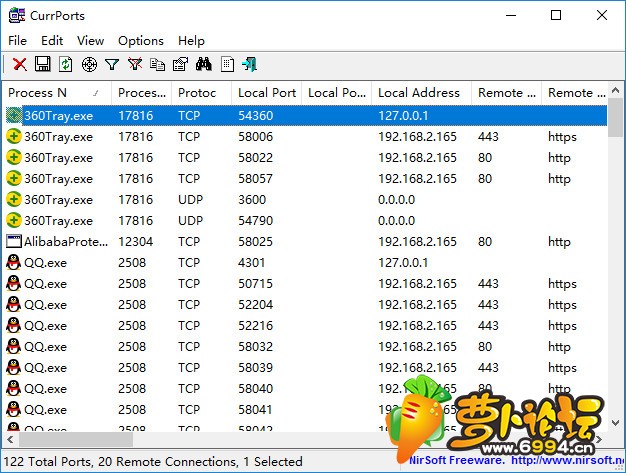Click the vertical scrollbar down arrow
The width and height of the screenshot is (626, 473).
click(616, 422)
